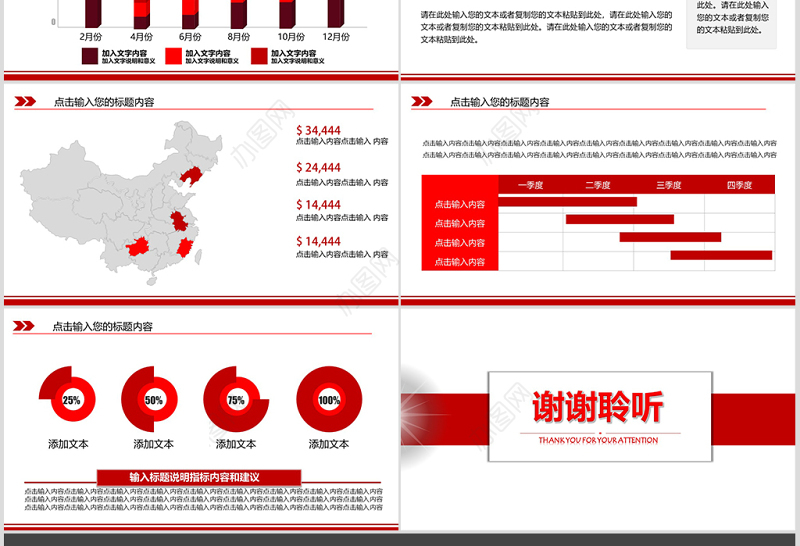Click the map slide title 点击输入您的标题内容

[x=104, y=102]
